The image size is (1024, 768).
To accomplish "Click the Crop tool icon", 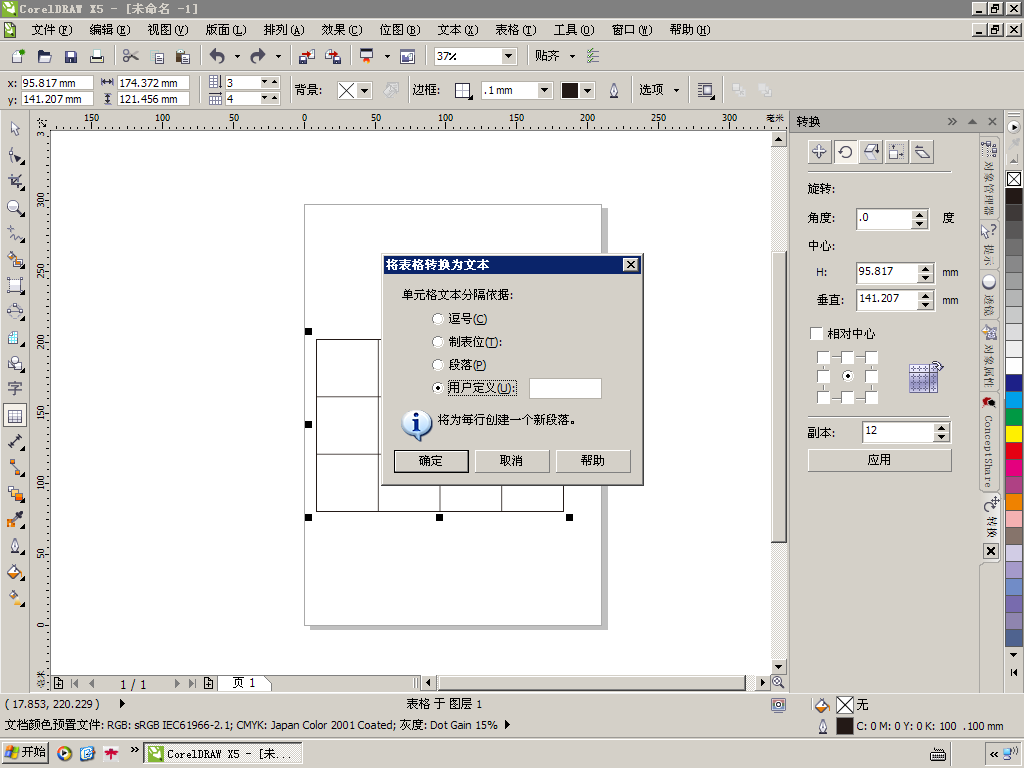I will [15, 181].
